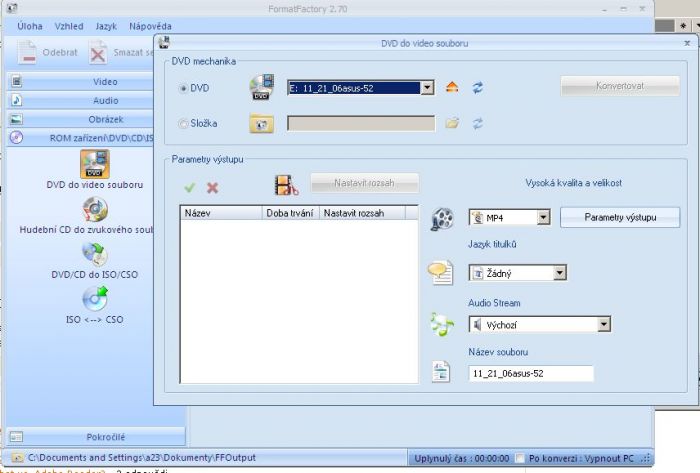The image size is (700, 473).
Task: Click the Odebrat remove icon in the toolbar
Action: tap(27, 52)
